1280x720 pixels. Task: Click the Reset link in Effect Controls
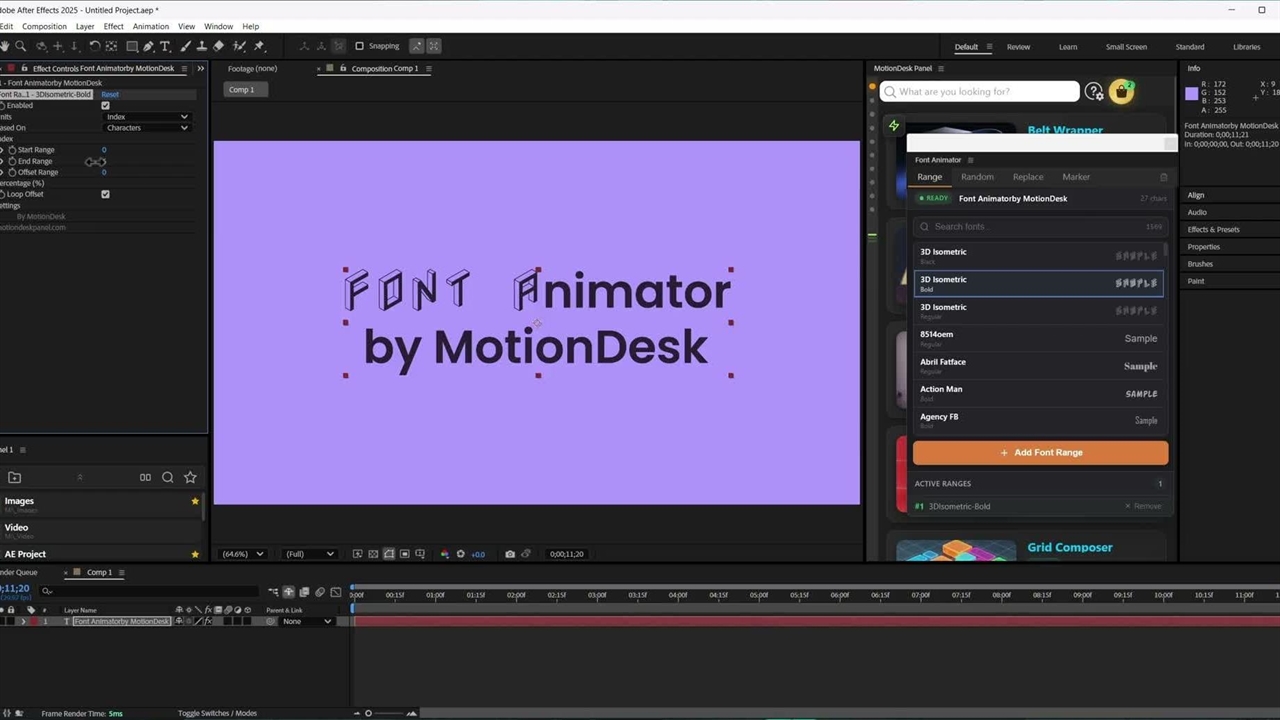110,95
